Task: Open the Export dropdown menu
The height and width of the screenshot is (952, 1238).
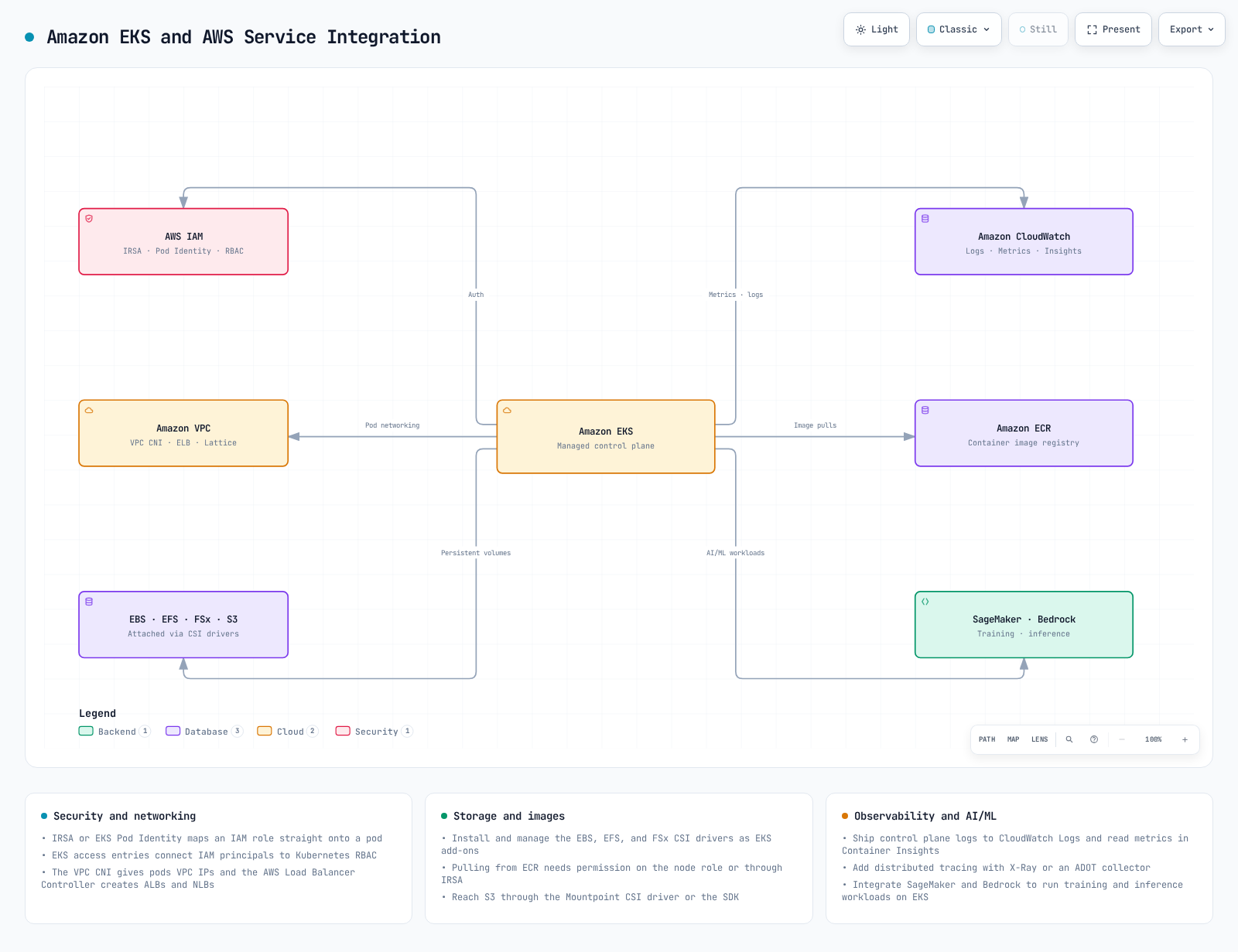Action: point(1192,29)
